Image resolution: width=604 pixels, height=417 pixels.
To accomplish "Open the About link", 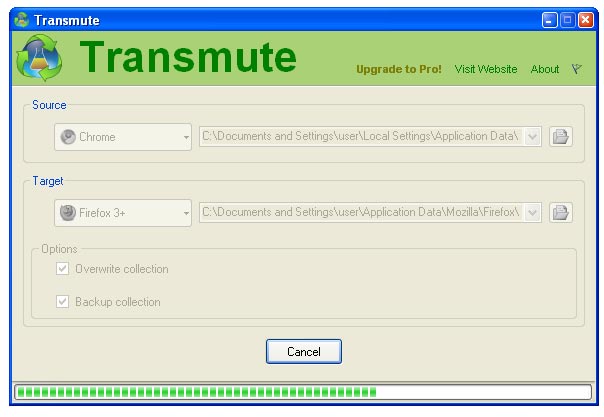I will (x=545, y=69).
